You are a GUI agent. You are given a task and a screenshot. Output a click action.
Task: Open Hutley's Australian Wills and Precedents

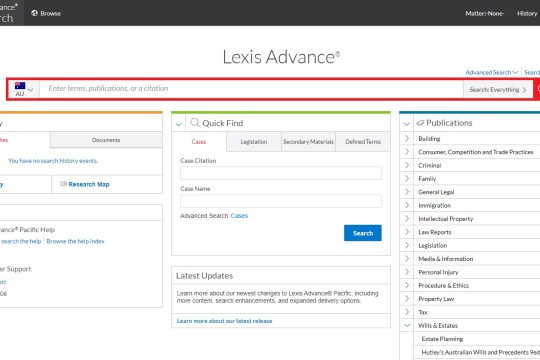[x=480, y=352]
